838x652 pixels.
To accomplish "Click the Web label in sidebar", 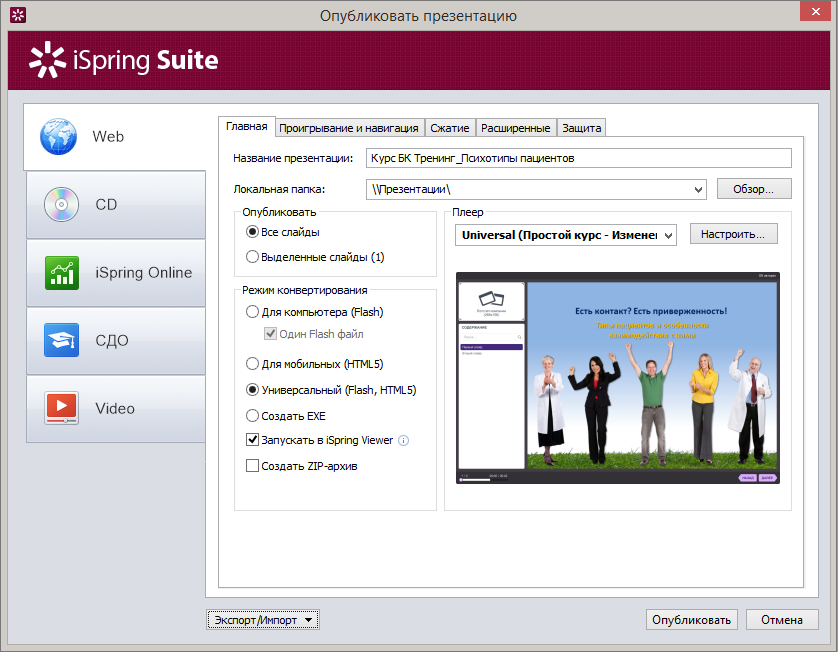I will click(x=108, y=136).
